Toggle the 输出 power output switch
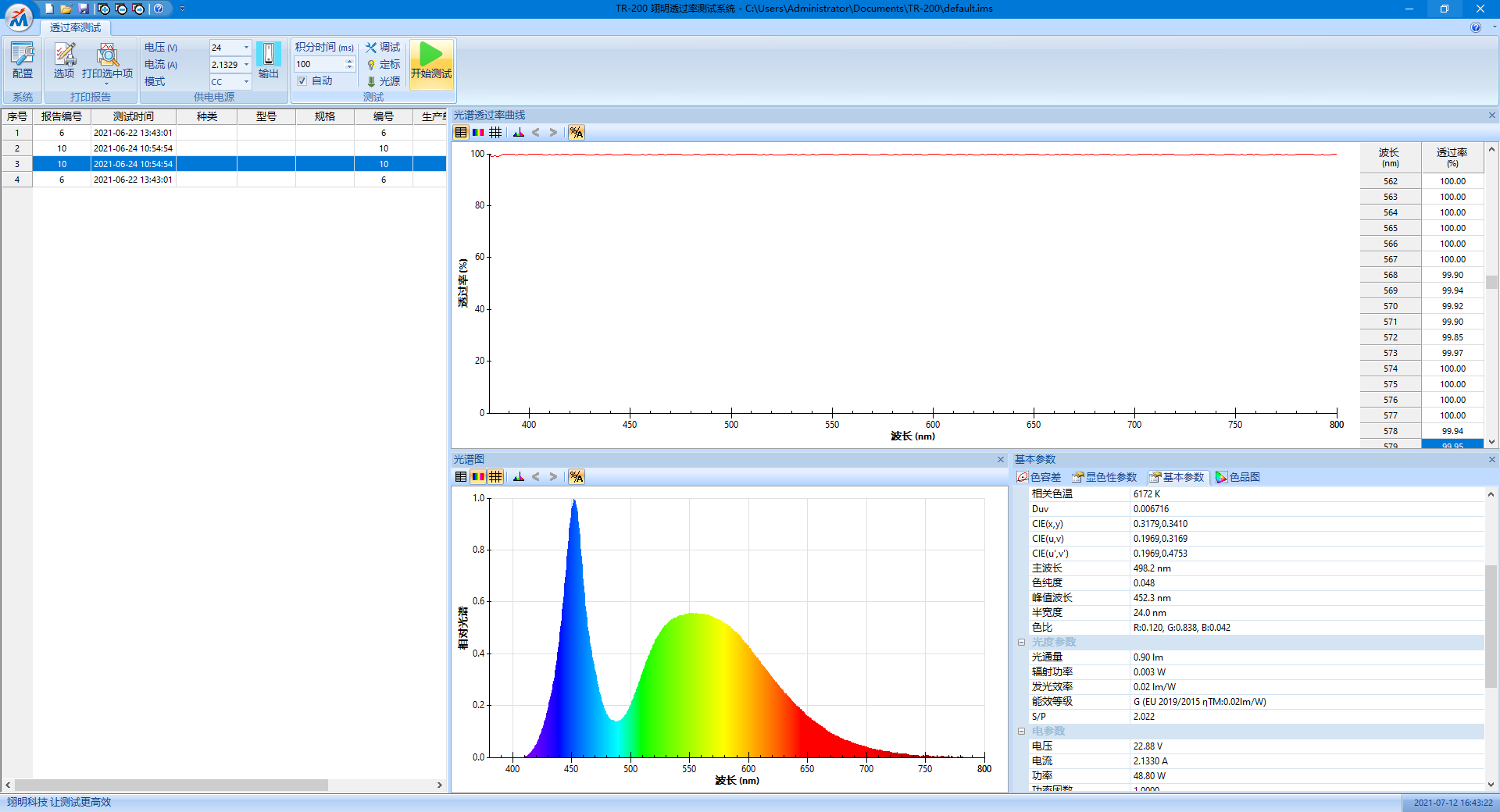This screenshot has width=1500, height=812. point(269,61)
